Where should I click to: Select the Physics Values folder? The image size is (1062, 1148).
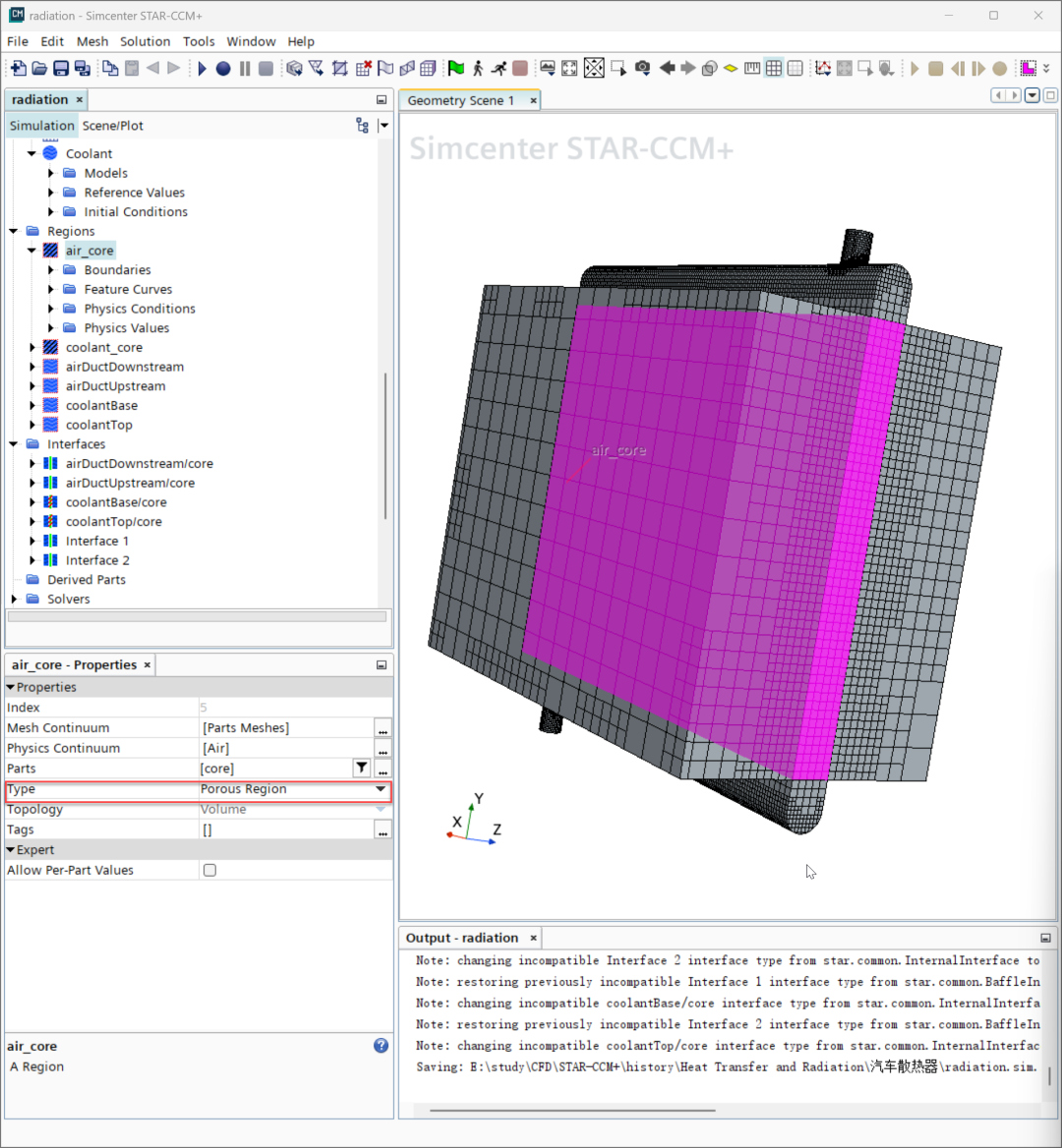pos(127,328)
